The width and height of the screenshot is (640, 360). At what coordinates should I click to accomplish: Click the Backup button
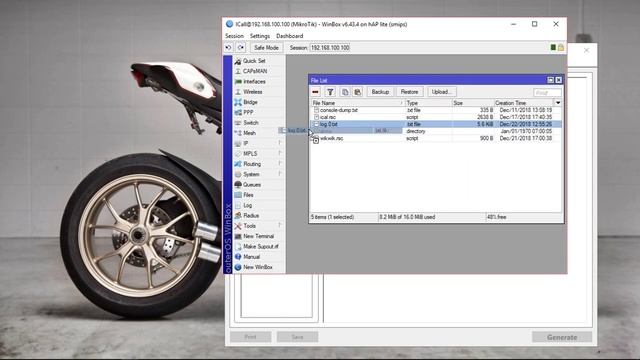tap(380, 92)
